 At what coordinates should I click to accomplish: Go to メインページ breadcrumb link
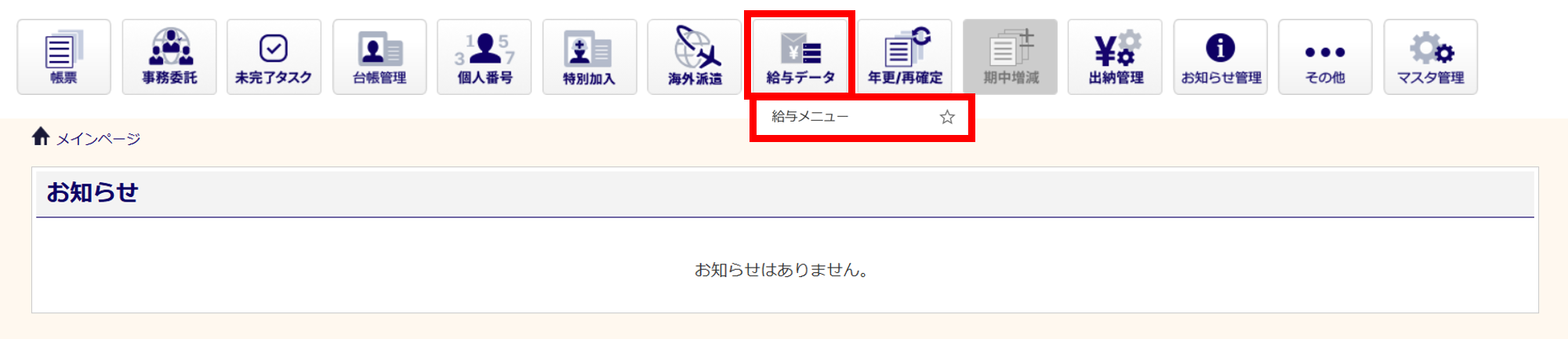98,139
